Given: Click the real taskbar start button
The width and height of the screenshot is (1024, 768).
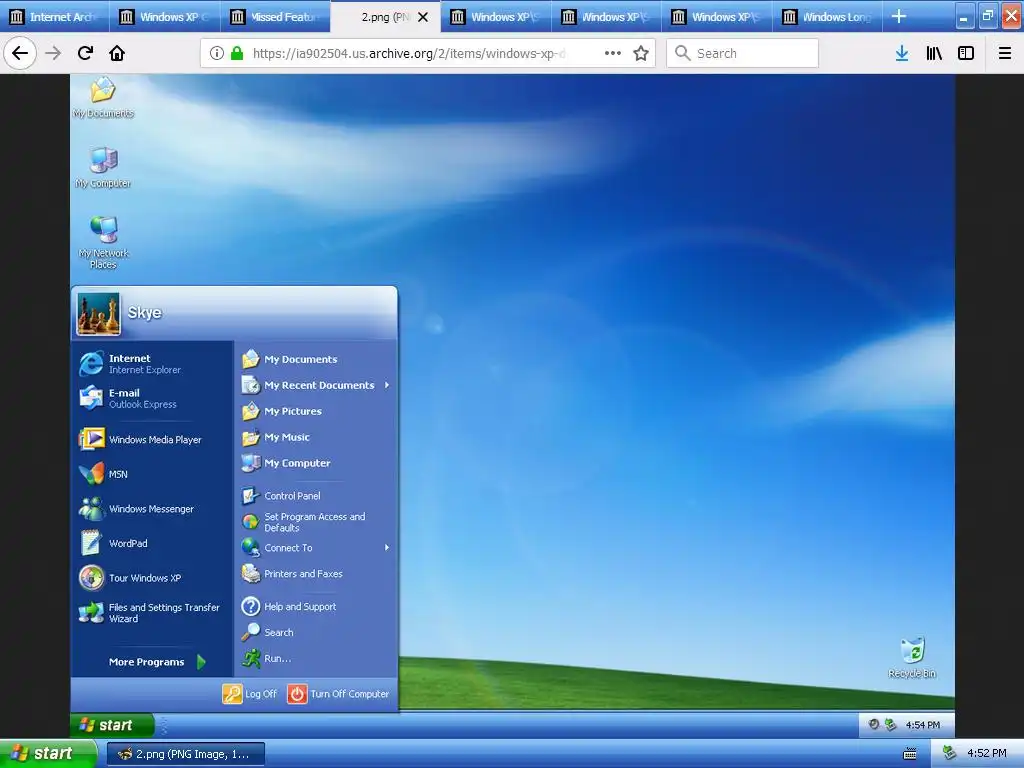Looking at the screenshot, I should coord(47,754).
